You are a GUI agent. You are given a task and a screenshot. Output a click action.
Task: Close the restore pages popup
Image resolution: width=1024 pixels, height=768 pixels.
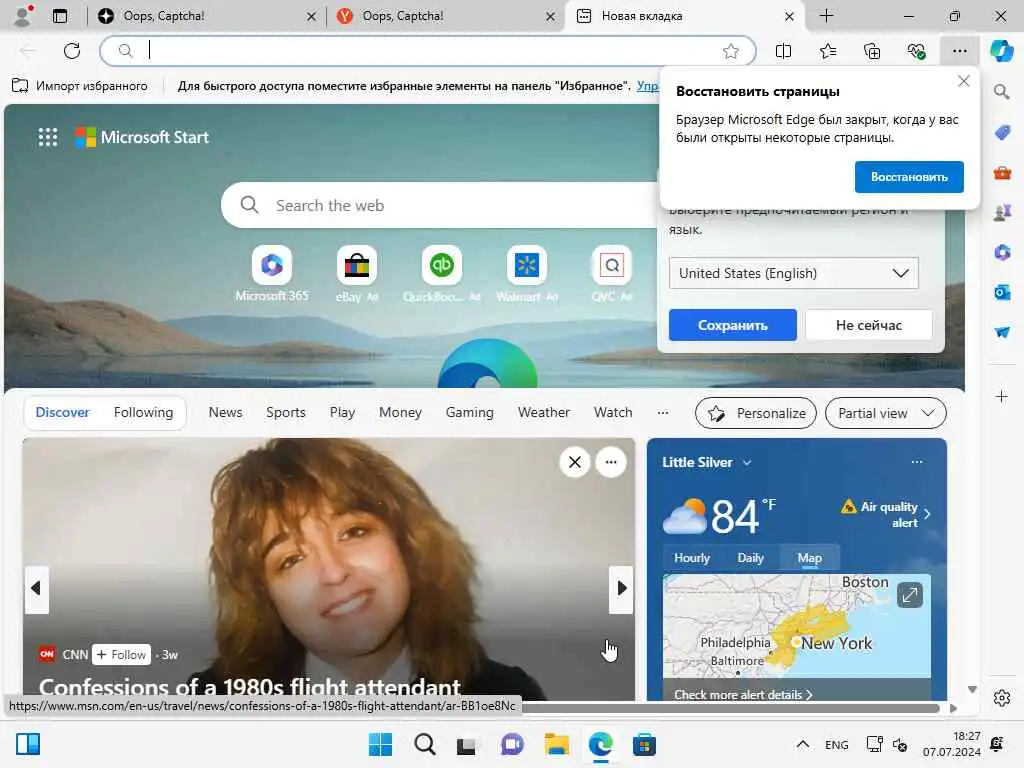click(964, 81)
